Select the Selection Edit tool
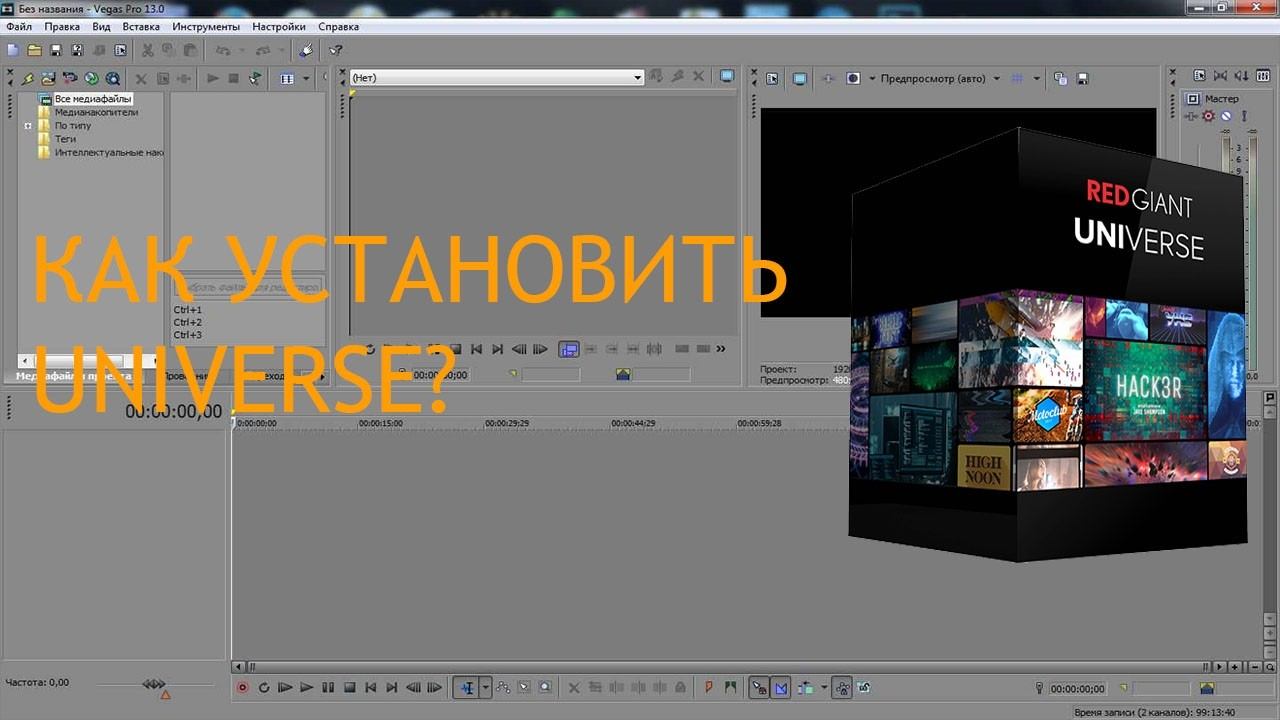 [x=524, y=687]
